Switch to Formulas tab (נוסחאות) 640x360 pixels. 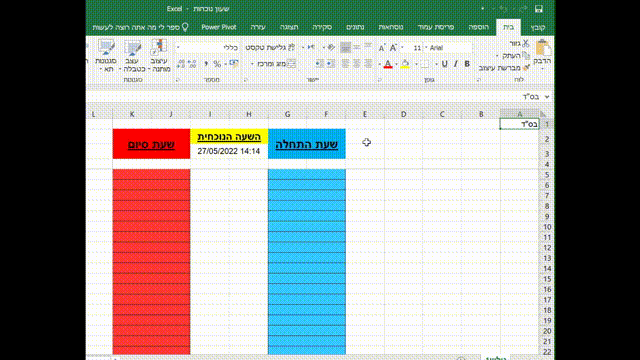pos(391,27)
